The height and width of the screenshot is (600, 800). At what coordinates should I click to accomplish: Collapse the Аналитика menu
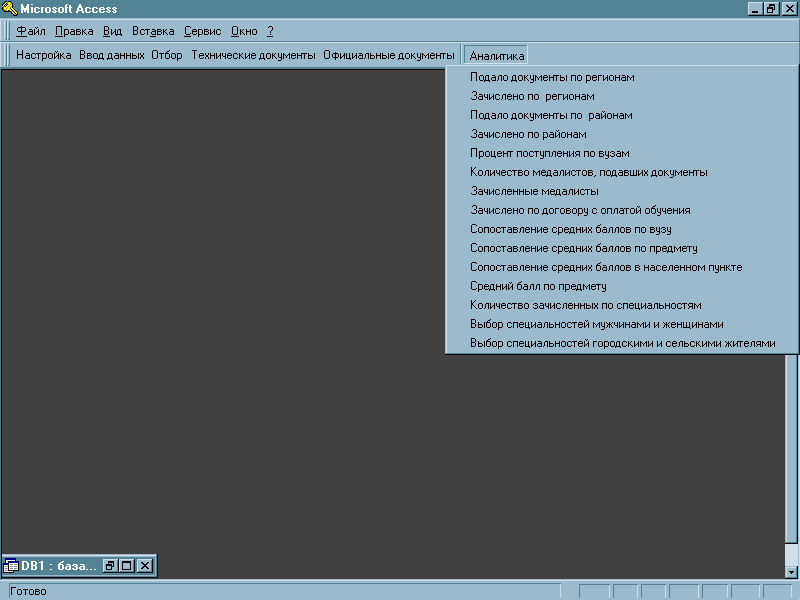(496, 56)
